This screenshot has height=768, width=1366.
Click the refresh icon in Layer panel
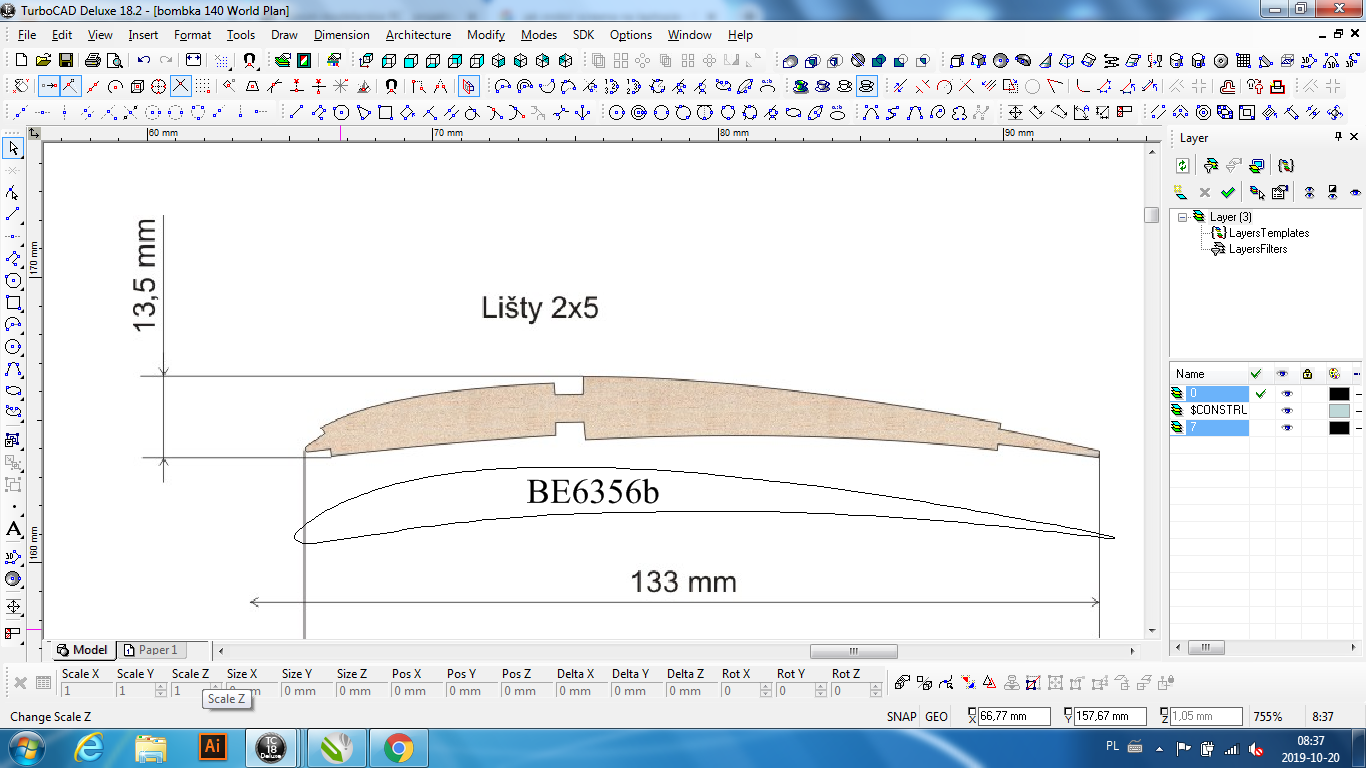(x=1182, y=166)
